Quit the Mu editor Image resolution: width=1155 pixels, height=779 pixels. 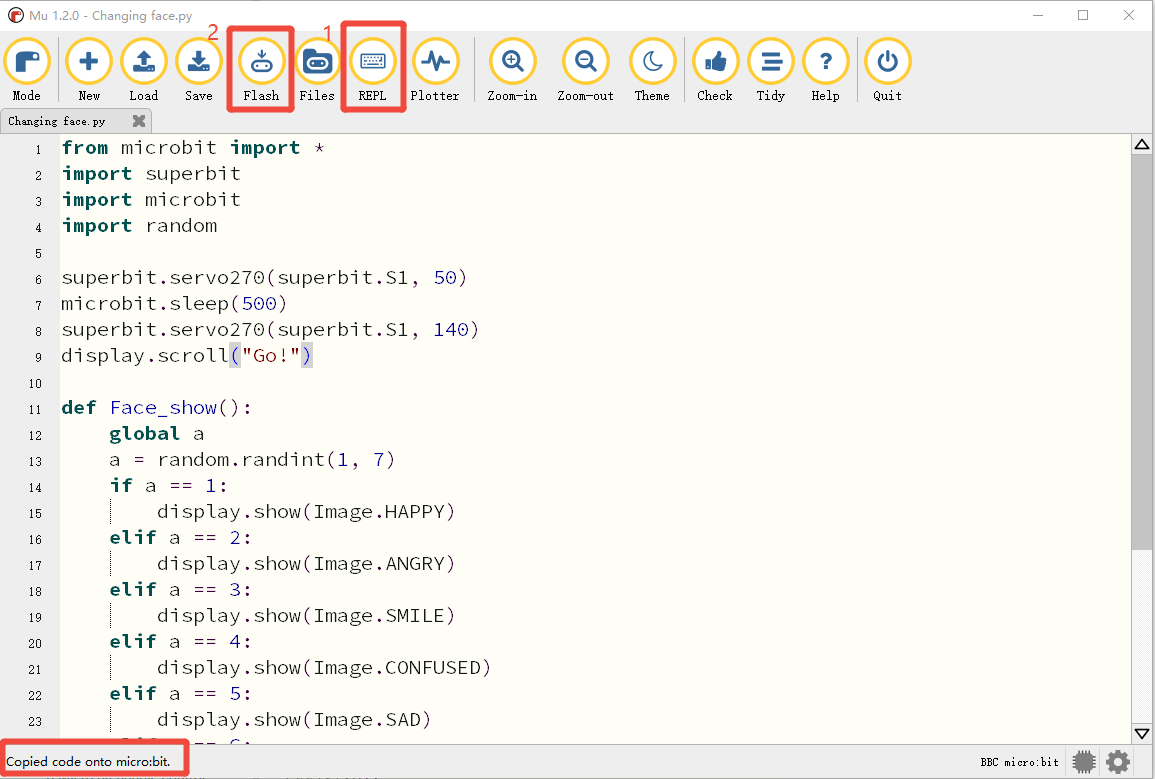(888, 70)
